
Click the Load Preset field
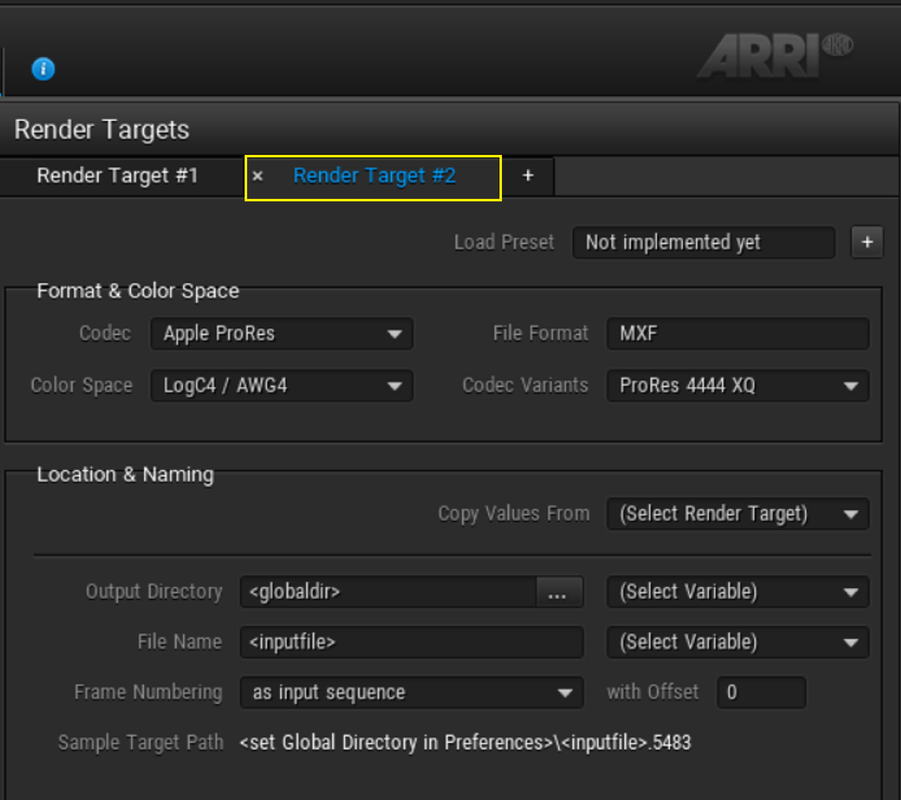pyautogui.click(x=703, y=243)
